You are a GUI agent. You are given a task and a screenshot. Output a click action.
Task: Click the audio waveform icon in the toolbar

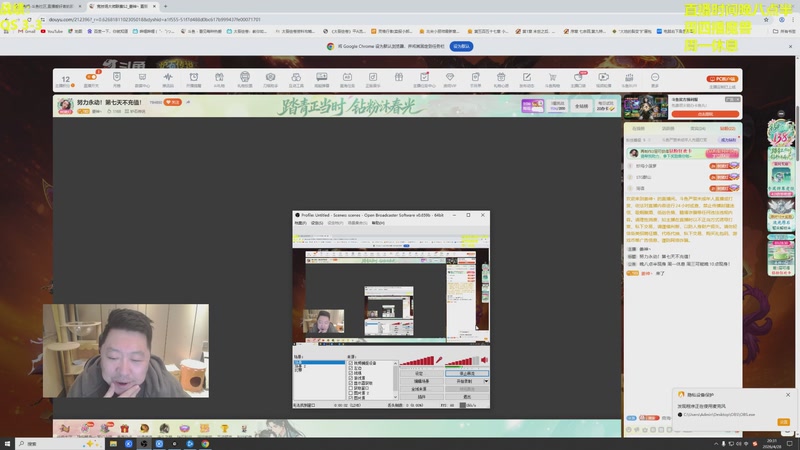pos(168,77)
